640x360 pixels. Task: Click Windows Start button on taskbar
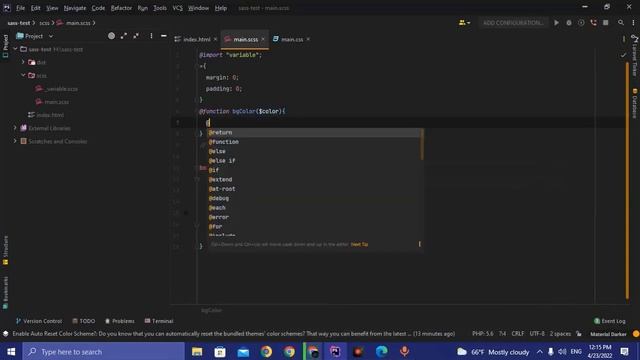11,351
